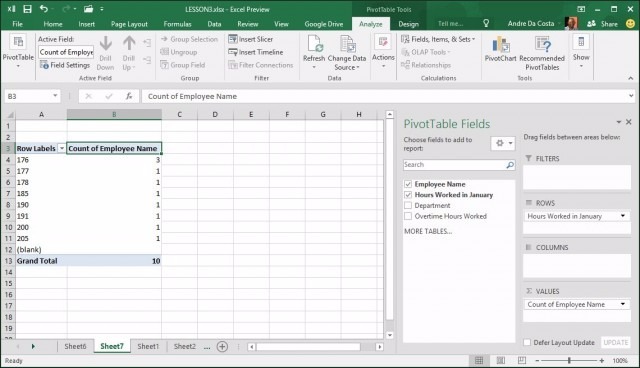
Task: Click the Drill Up arrow
Action: (129, 53)
